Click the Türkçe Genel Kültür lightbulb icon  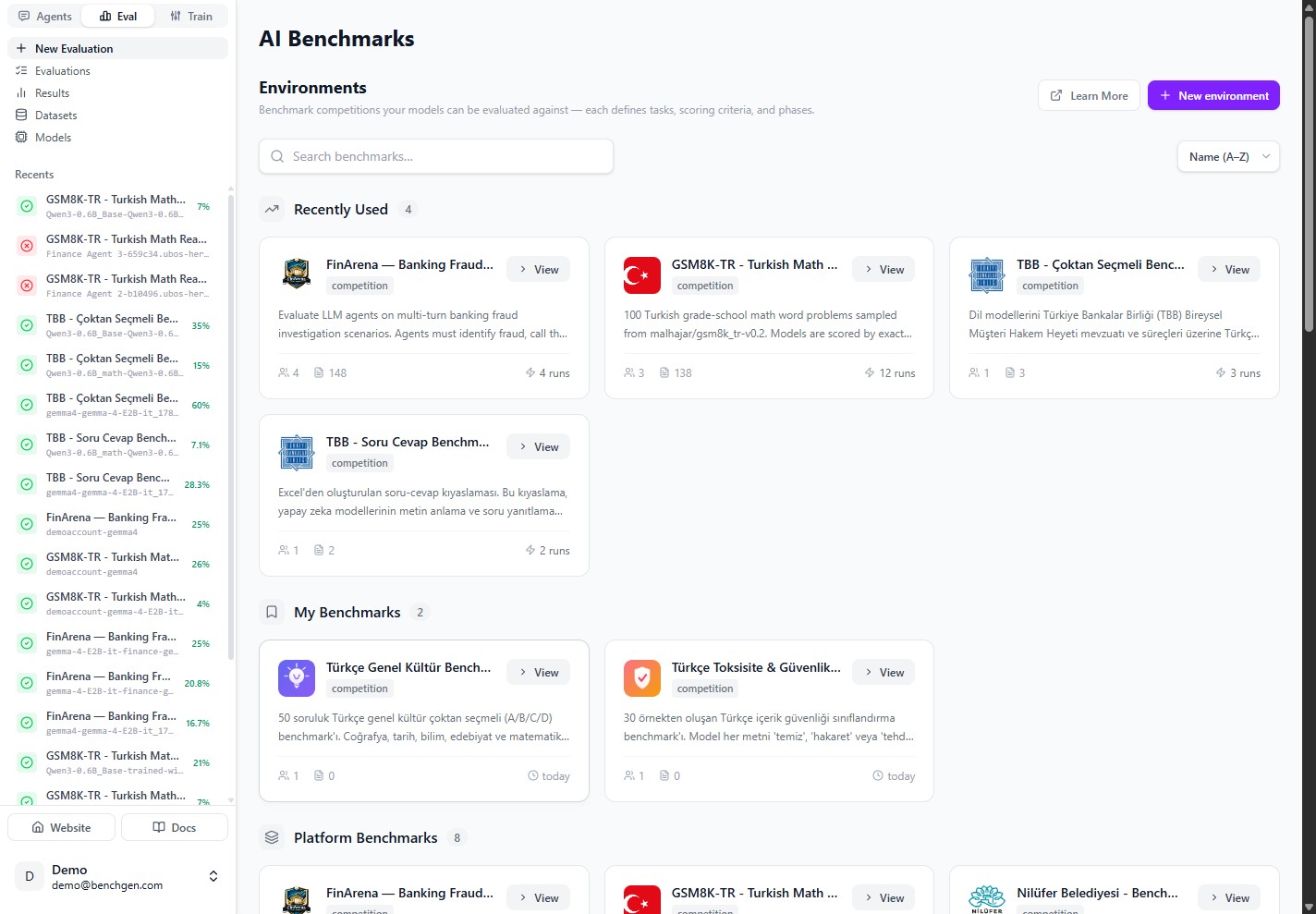(x=297, y=677)
